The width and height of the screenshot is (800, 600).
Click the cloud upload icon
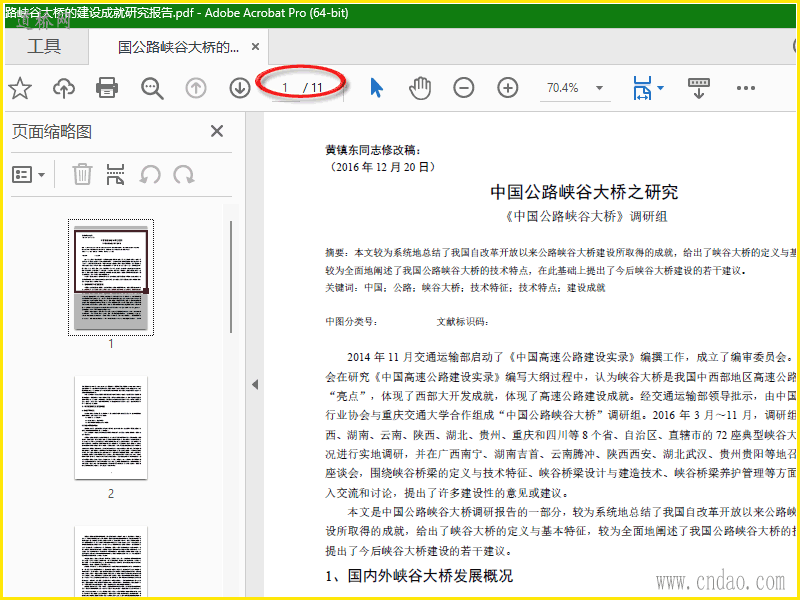pyautogui.click(x=64, y=88)
